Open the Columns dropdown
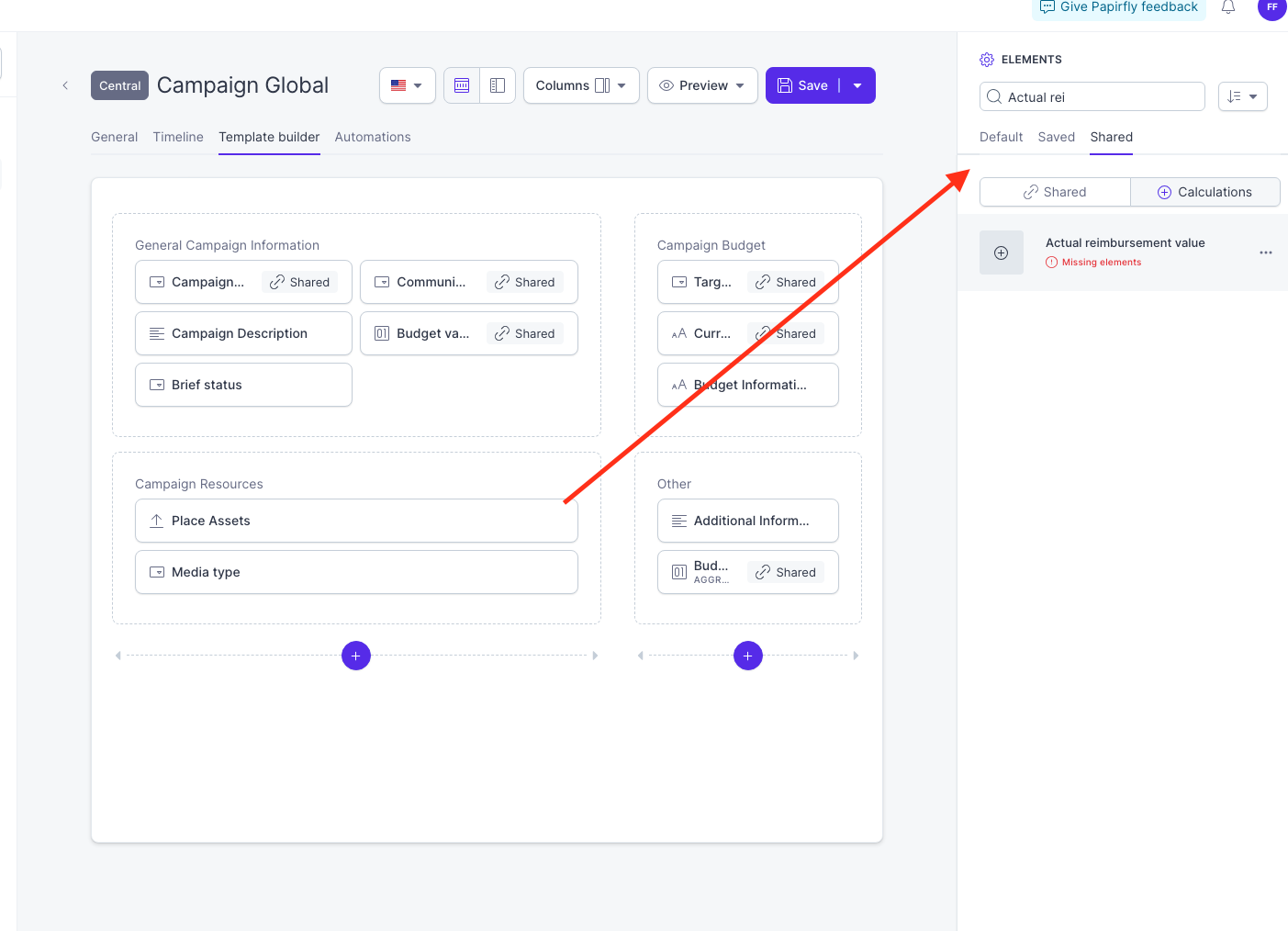Image resolution: width=1288 pixels, height=931 pixels. click(x=581, y=85)
